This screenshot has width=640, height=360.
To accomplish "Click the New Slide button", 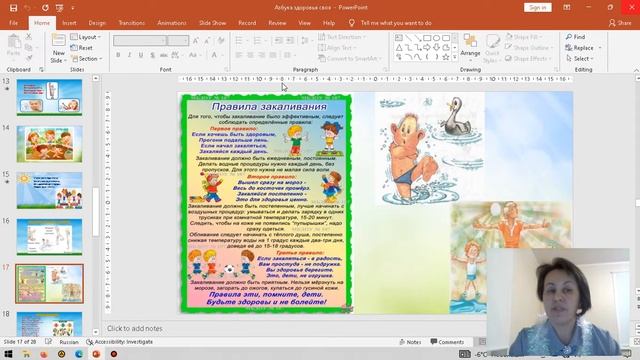I will [58, 48].
